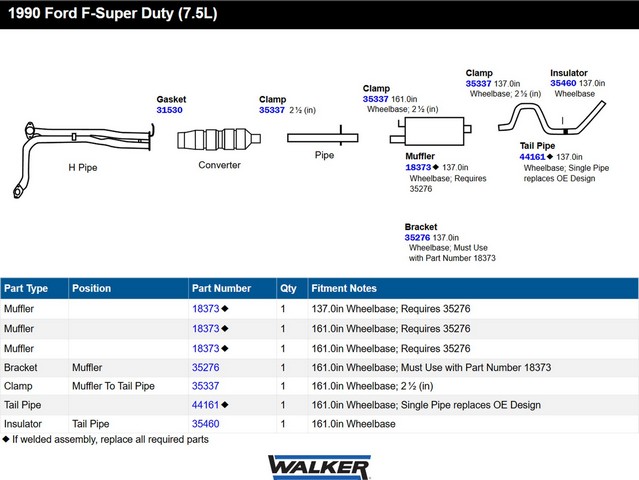Image resolution: width=639 pixels, height=480 pixels.
Task: Select 'Muffler' position cell in Bracket row
Action: tap(87, 368)
